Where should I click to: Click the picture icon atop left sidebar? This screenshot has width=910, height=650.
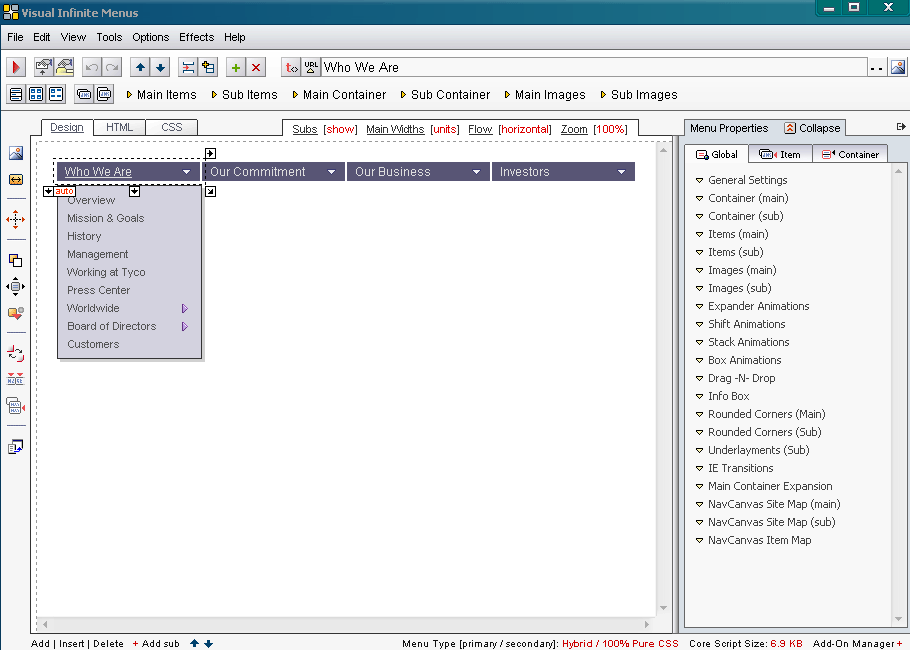pyautogui.click(x=16, y=153)
